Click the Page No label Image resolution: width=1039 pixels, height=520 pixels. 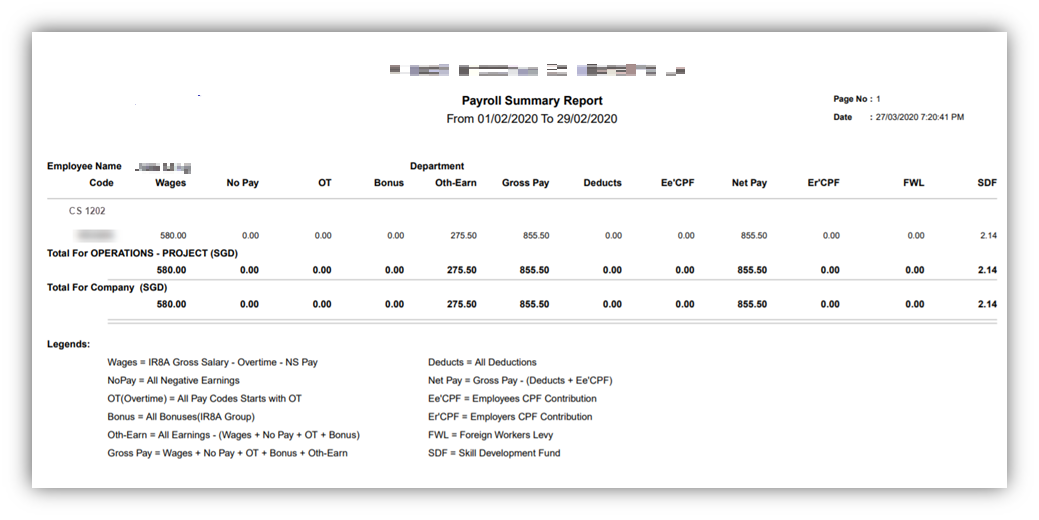click(851, 100)
